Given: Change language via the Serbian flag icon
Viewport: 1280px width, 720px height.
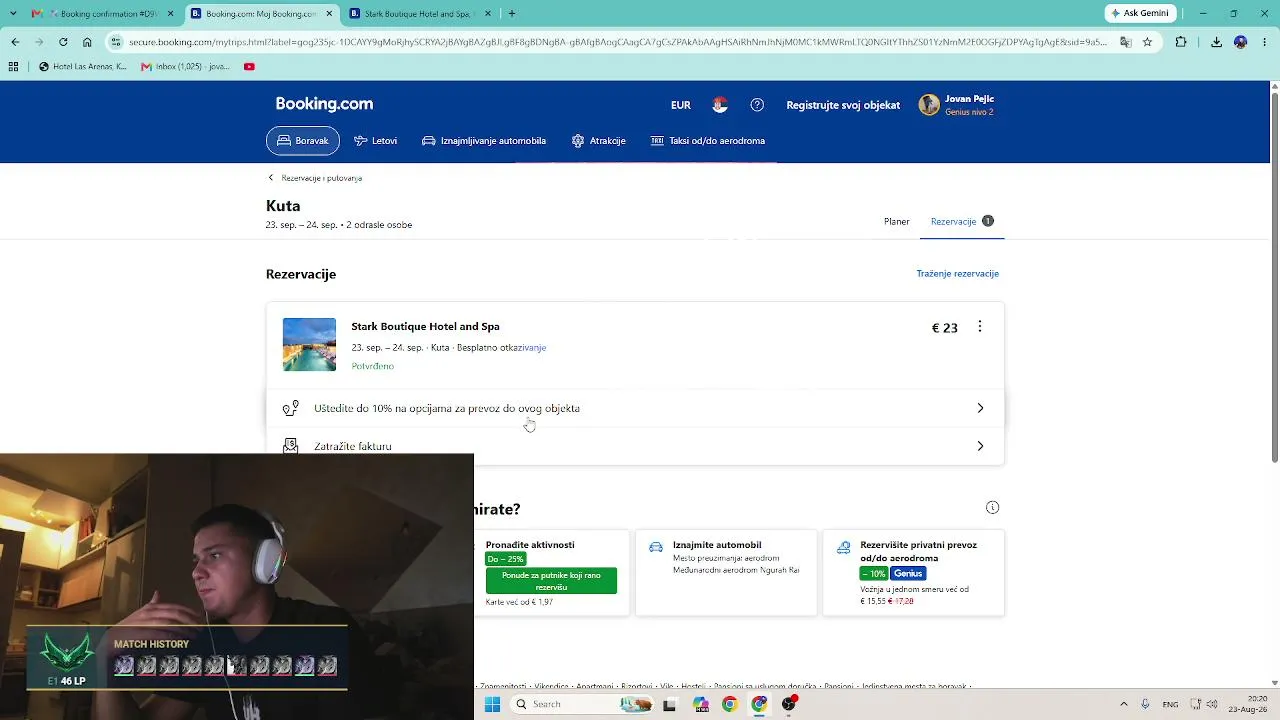Looking at the screenshot, I should (720, 105).
